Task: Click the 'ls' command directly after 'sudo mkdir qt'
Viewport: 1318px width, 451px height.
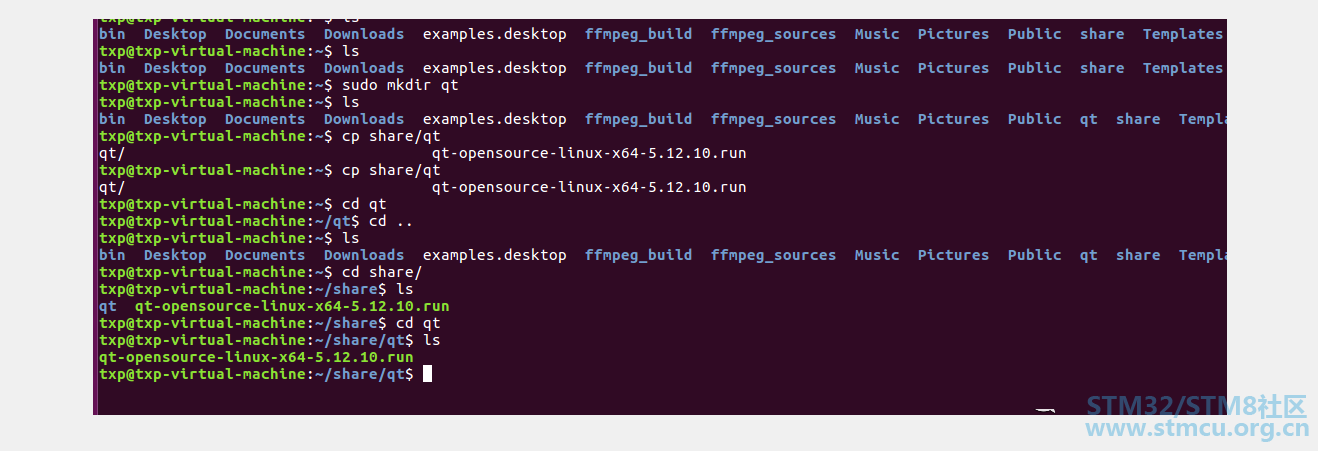Action: click(351, 102)
